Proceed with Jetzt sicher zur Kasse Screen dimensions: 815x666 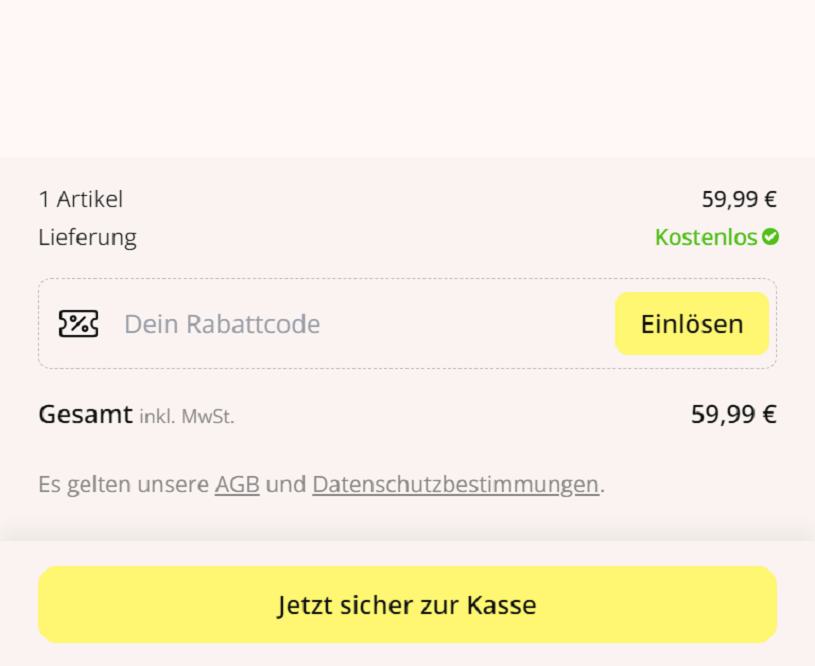point(407,605)
